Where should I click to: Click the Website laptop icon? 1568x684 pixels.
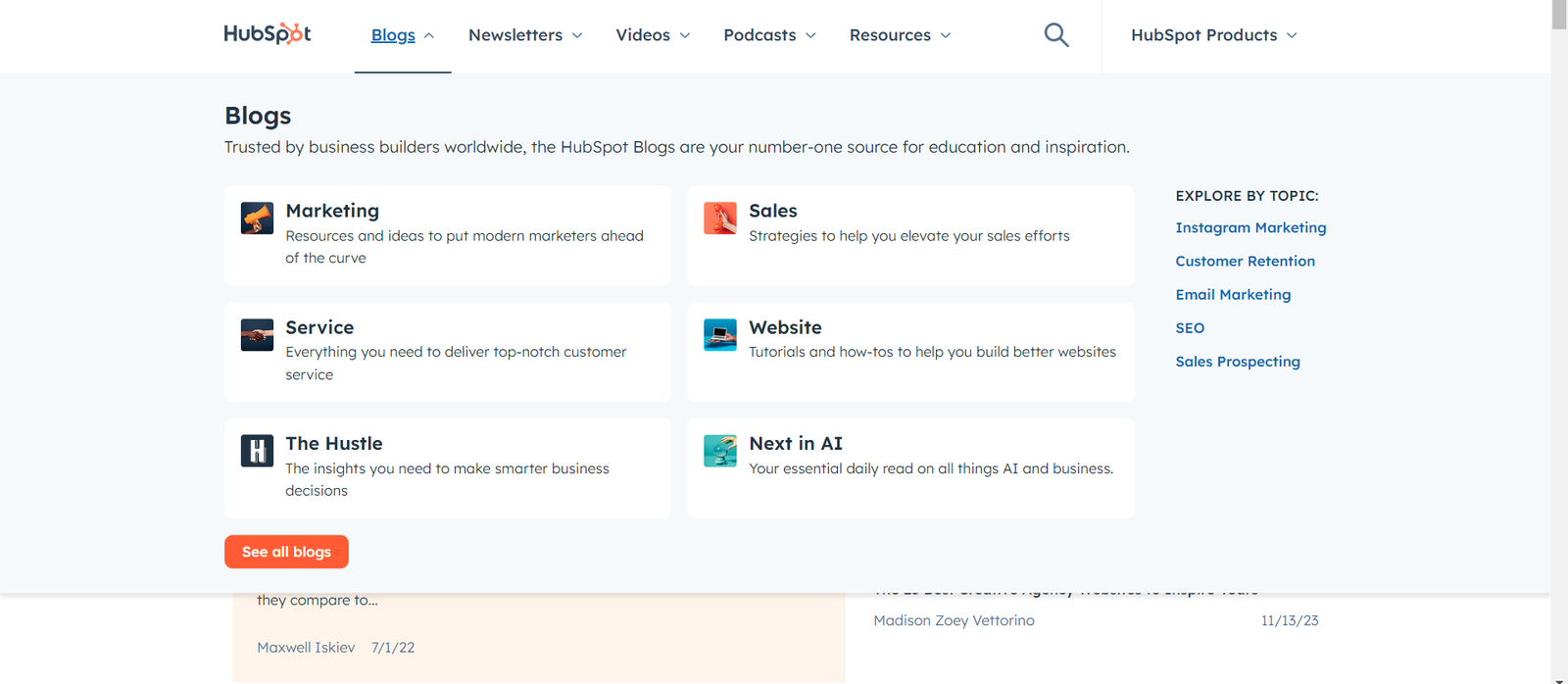click(720, 335)
